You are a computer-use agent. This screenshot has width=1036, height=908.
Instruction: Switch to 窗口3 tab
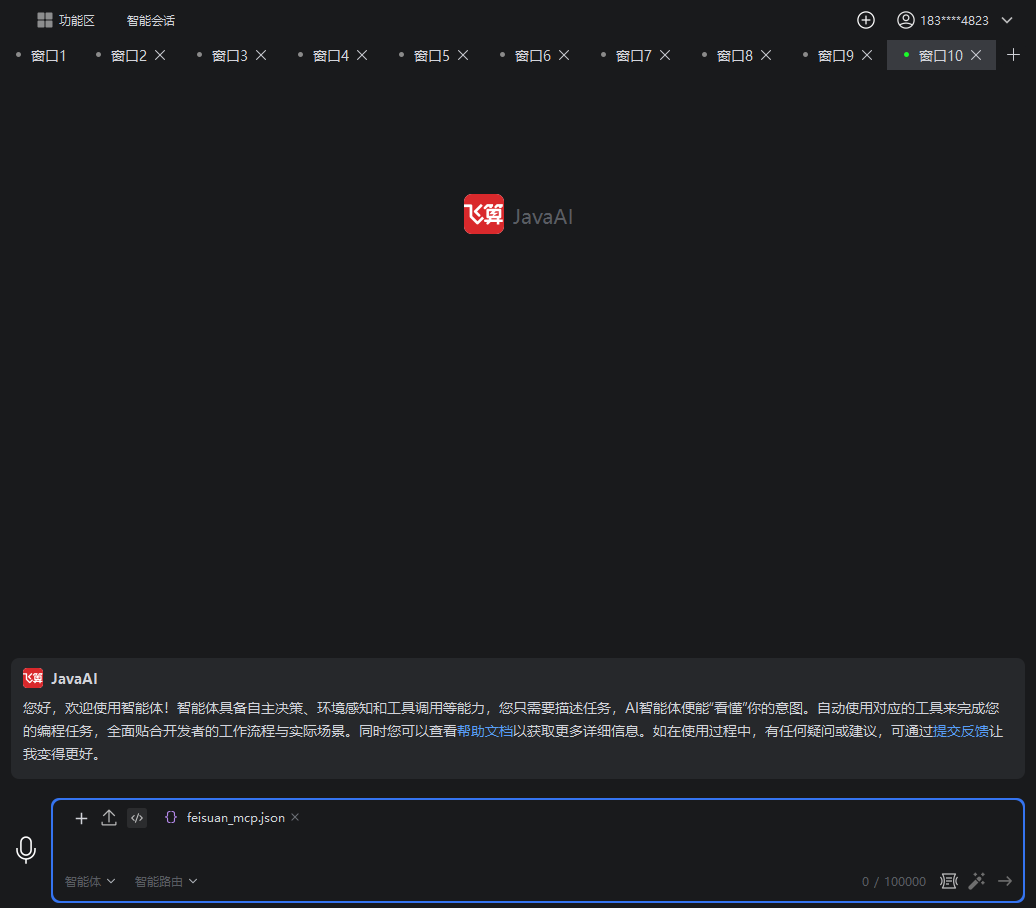click(x=229, y=56)
